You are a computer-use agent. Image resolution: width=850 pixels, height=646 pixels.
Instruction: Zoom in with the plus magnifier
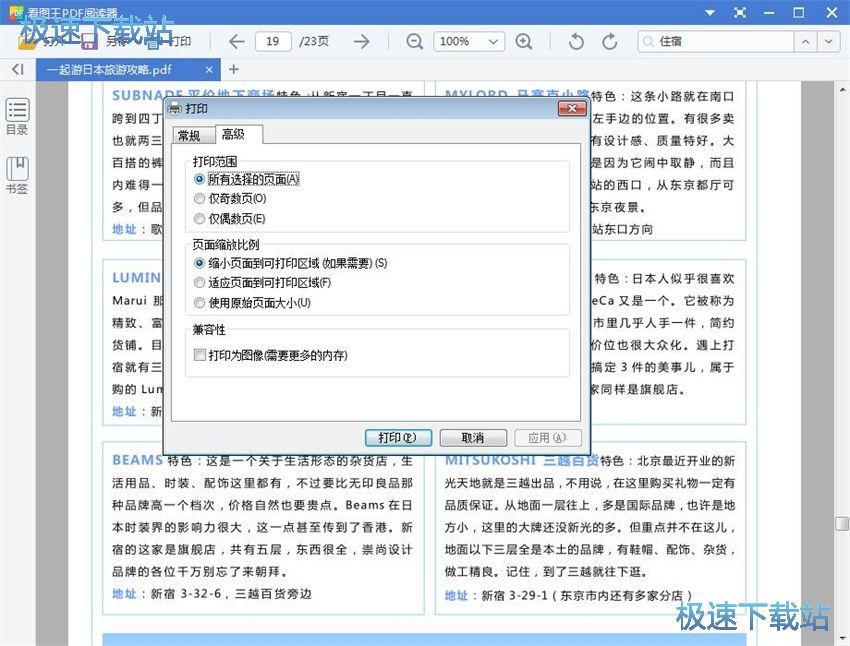(524, 41)
